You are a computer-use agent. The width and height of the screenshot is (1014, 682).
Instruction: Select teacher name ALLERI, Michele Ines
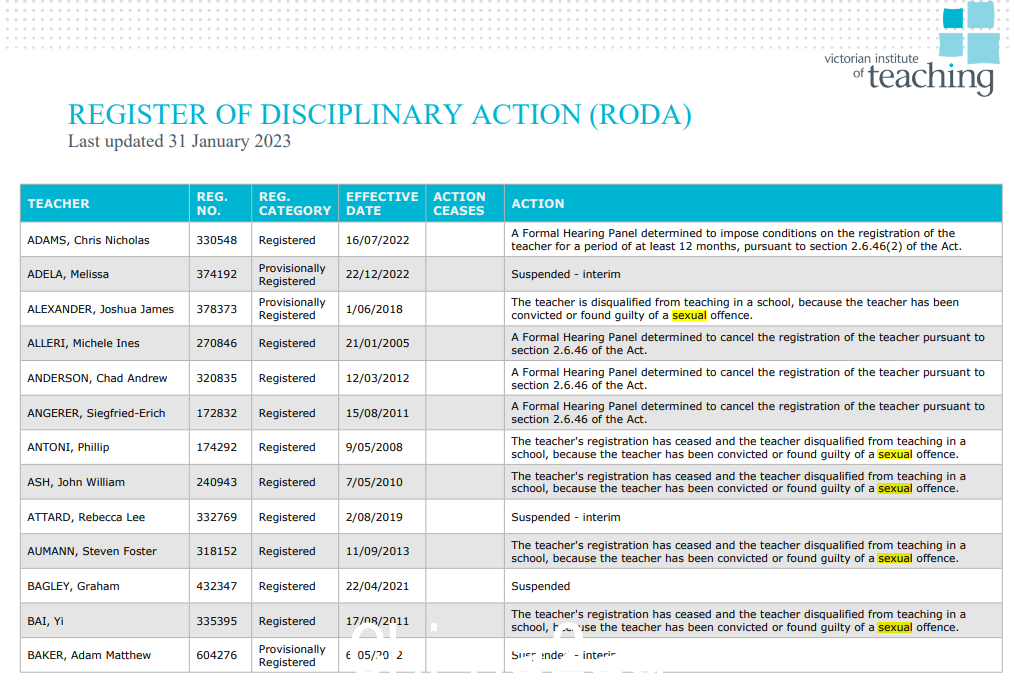83,343
